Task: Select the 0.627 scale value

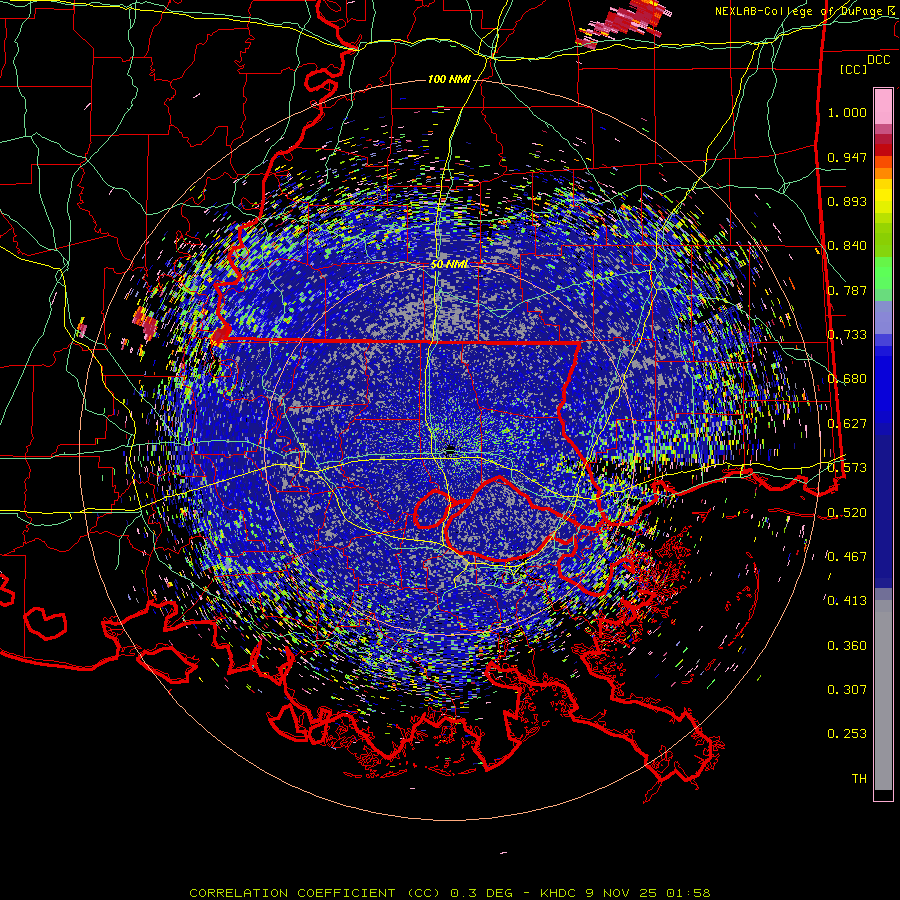Action: pyautogui.click(x=847, y=424)
